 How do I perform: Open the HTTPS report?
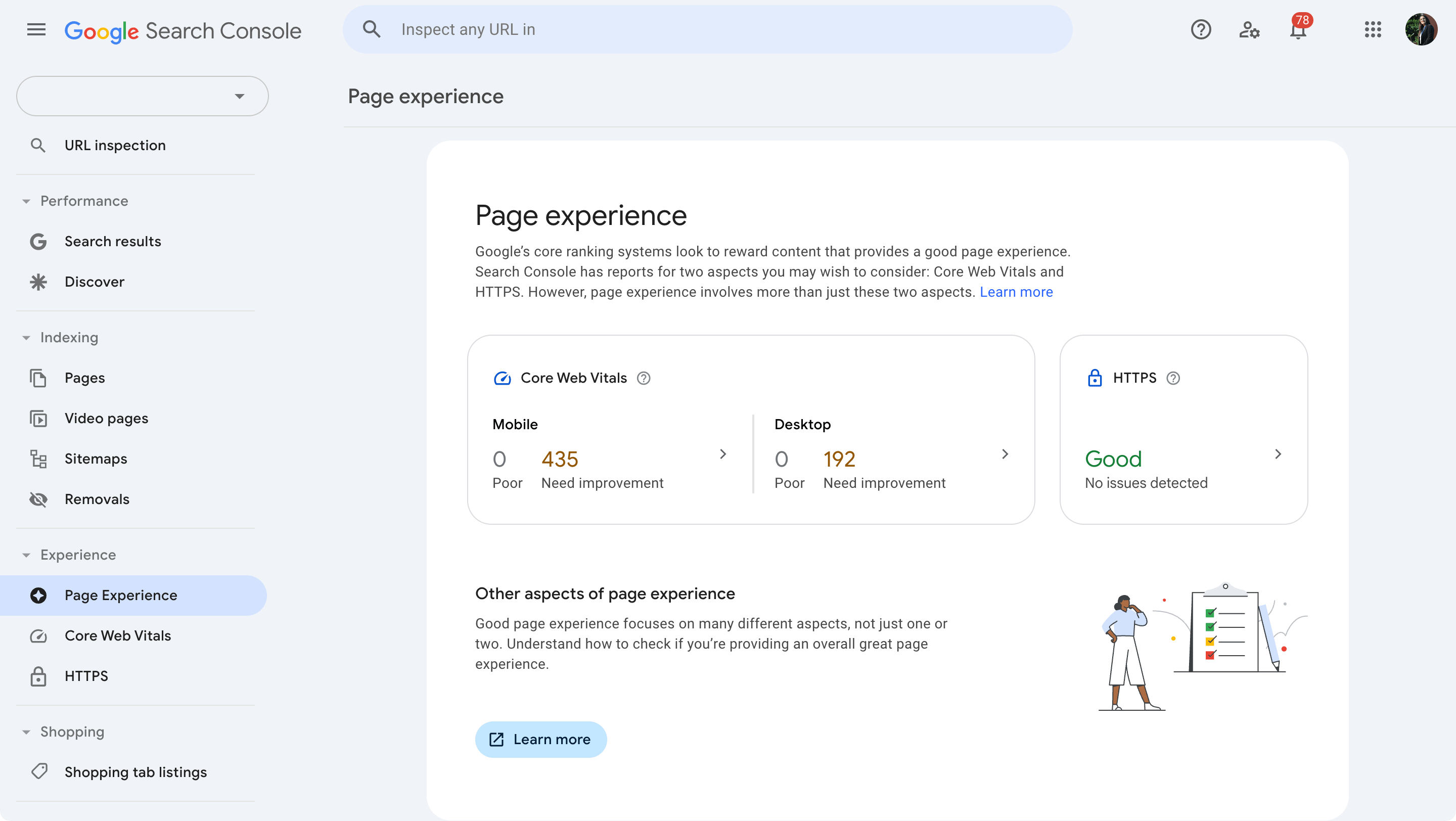tap(86, 676)
